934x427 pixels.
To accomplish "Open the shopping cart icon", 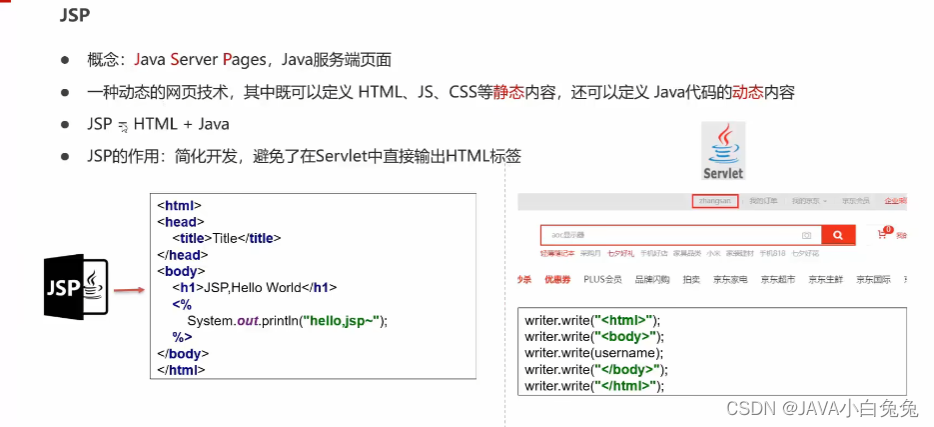I will click(885, 233).
